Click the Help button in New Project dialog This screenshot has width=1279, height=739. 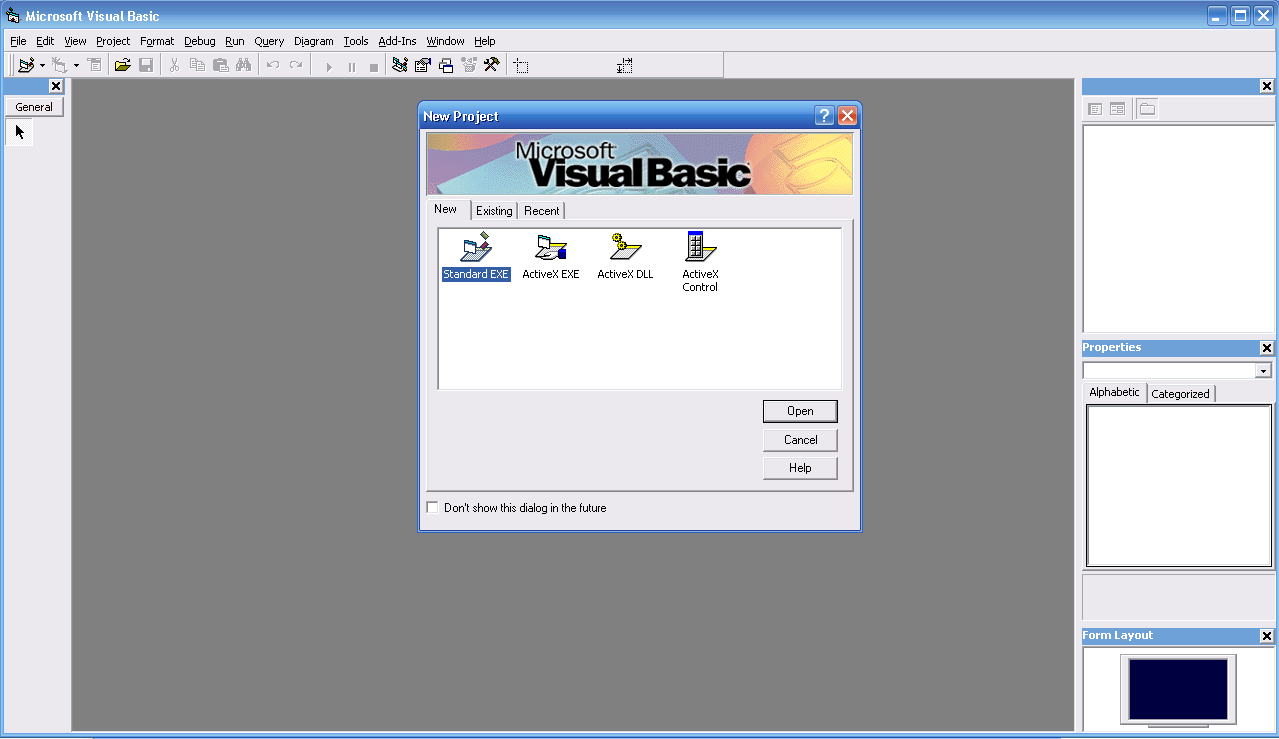coord(800,468)
